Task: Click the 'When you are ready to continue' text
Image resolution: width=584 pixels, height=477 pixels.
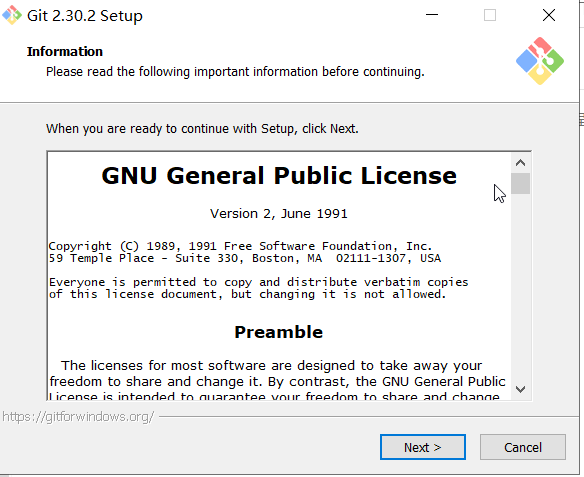Action: [202, 129]
